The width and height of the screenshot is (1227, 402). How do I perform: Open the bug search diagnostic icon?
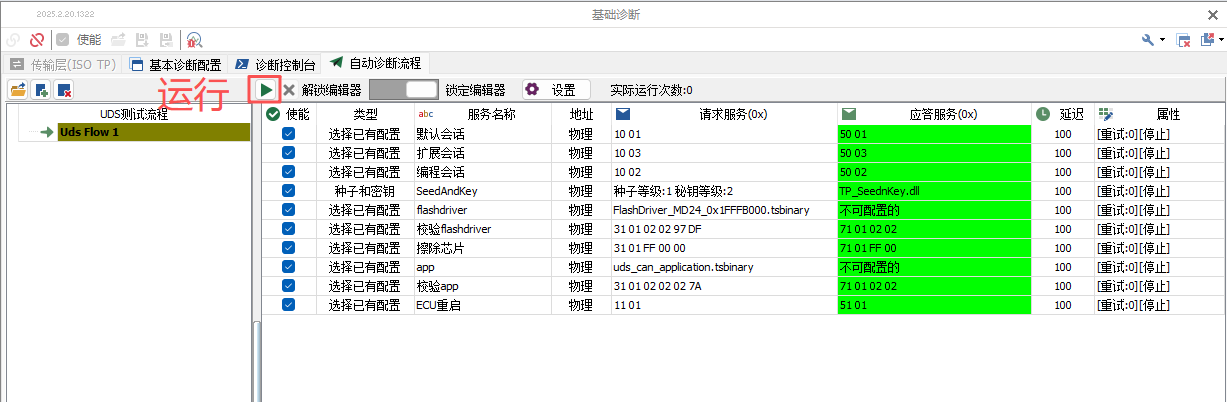click(194, 40)
